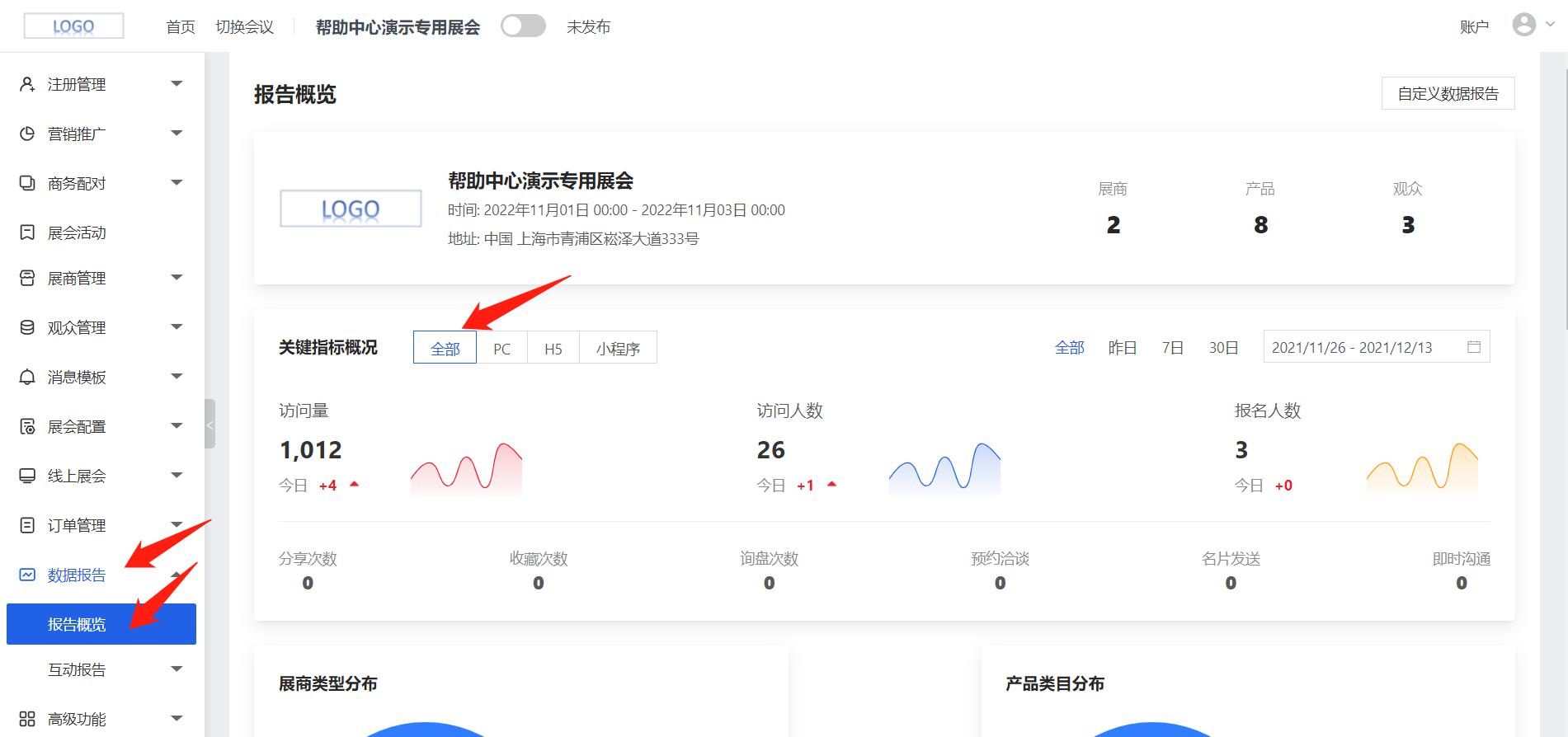
Task: Click 展商类型分布 heading
Action: [327, 683]
